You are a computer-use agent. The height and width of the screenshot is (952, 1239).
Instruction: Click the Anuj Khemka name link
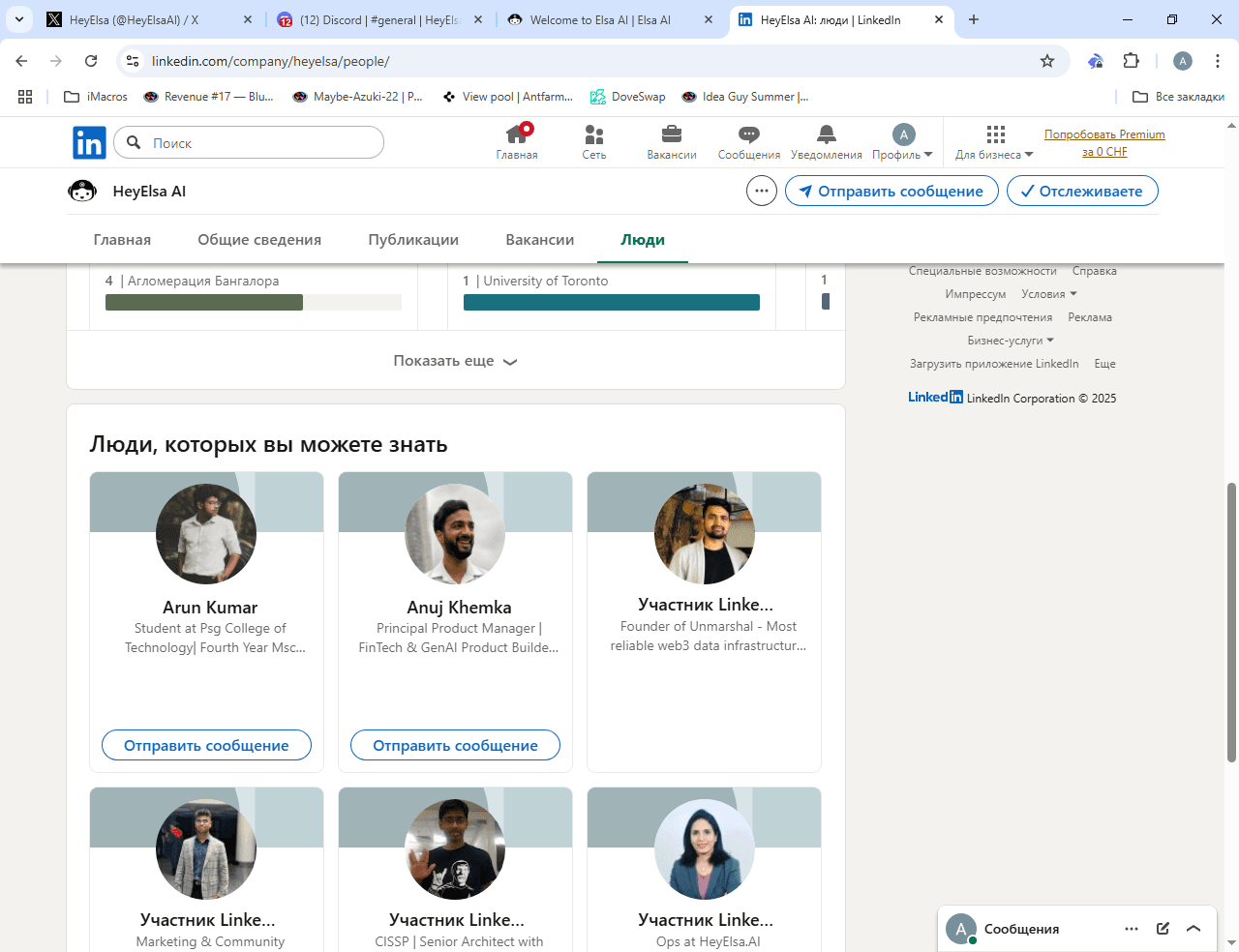click(459, 608)
